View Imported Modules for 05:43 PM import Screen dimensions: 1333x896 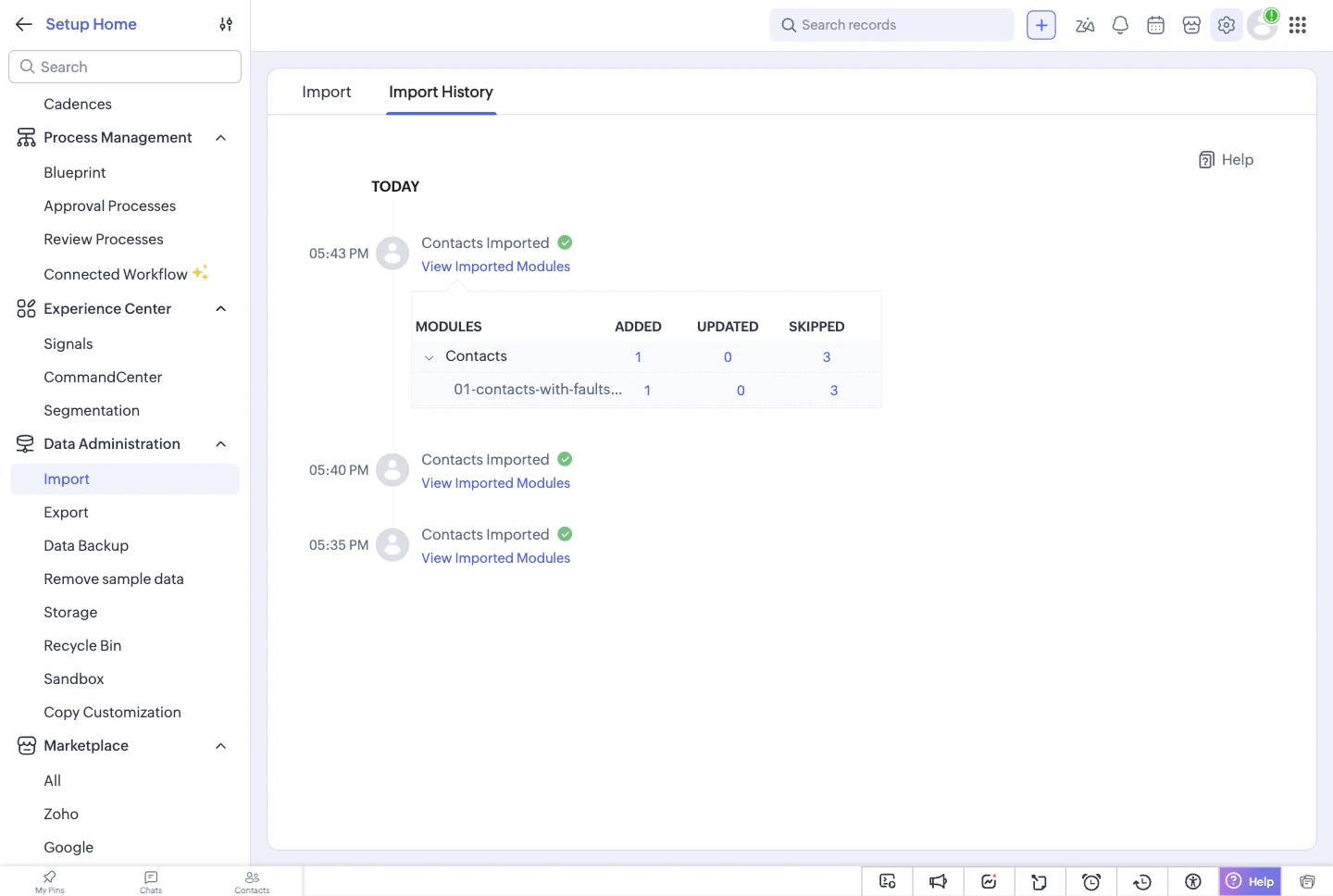[x=495, y=267]
